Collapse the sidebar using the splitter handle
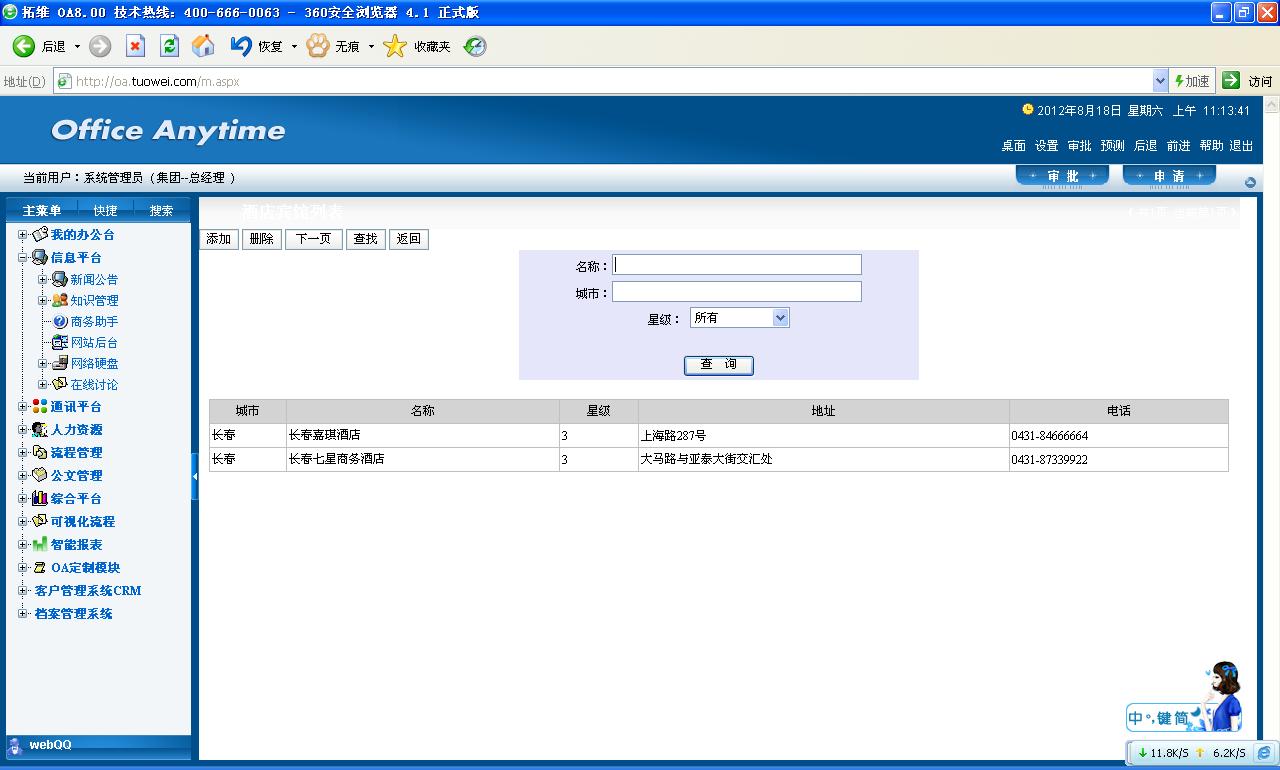This screenshot has height=770, width=1280. [195, 477]
